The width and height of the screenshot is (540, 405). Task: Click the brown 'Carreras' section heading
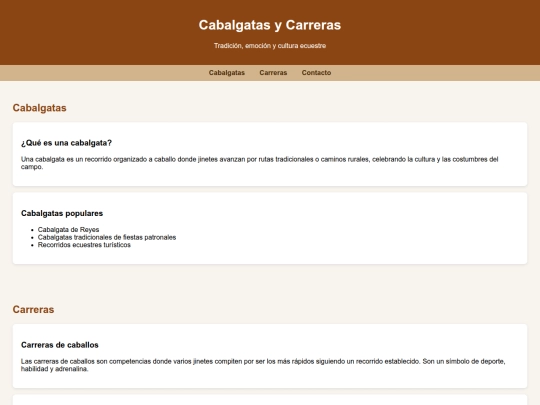(33, 309)
